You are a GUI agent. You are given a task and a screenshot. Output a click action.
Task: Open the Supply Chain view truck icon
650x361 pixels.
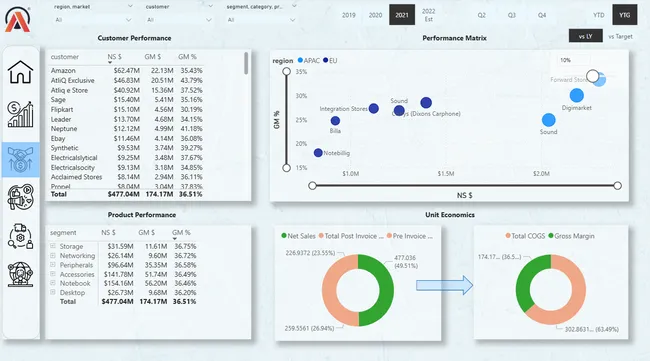(x=20, y=236)
